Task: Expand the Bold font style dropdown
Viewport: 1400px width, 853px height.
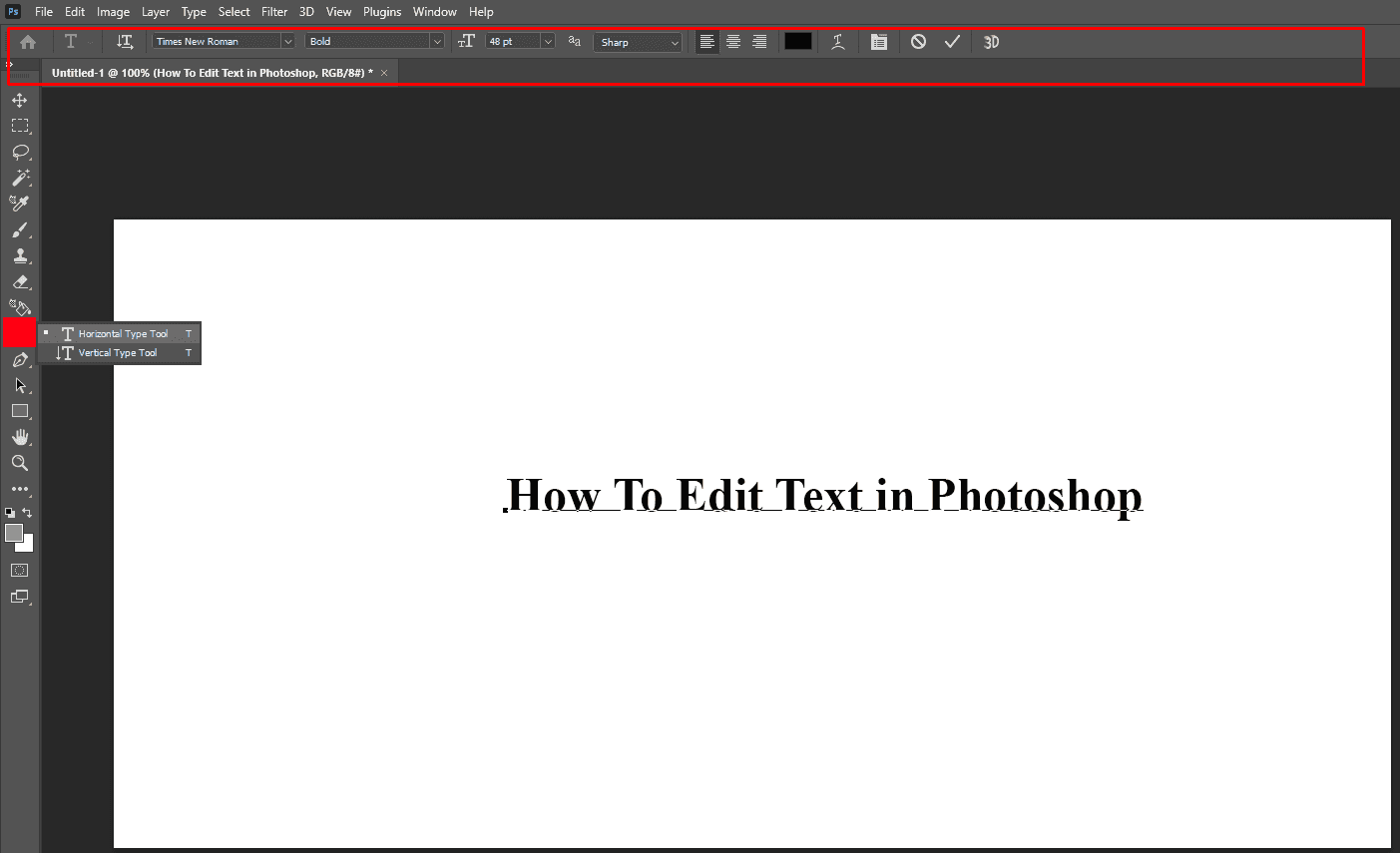Action: pos(436,42)
